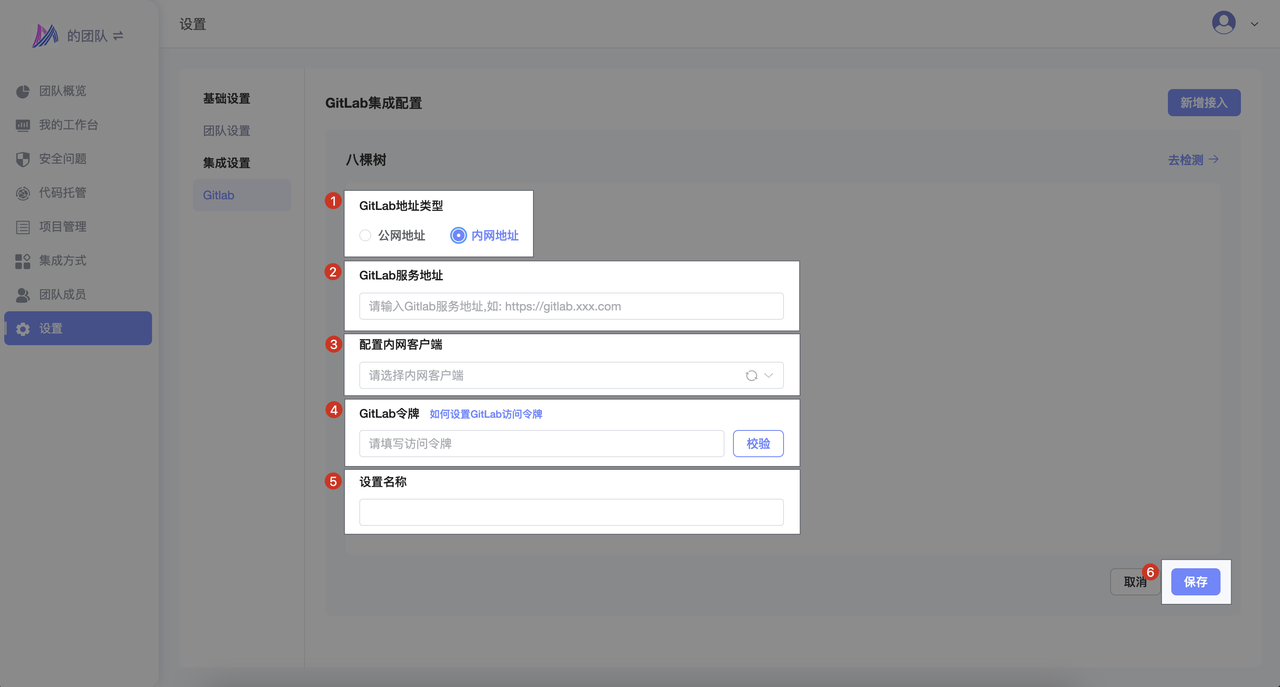Click the 保存 save button

coord(1195,582)
